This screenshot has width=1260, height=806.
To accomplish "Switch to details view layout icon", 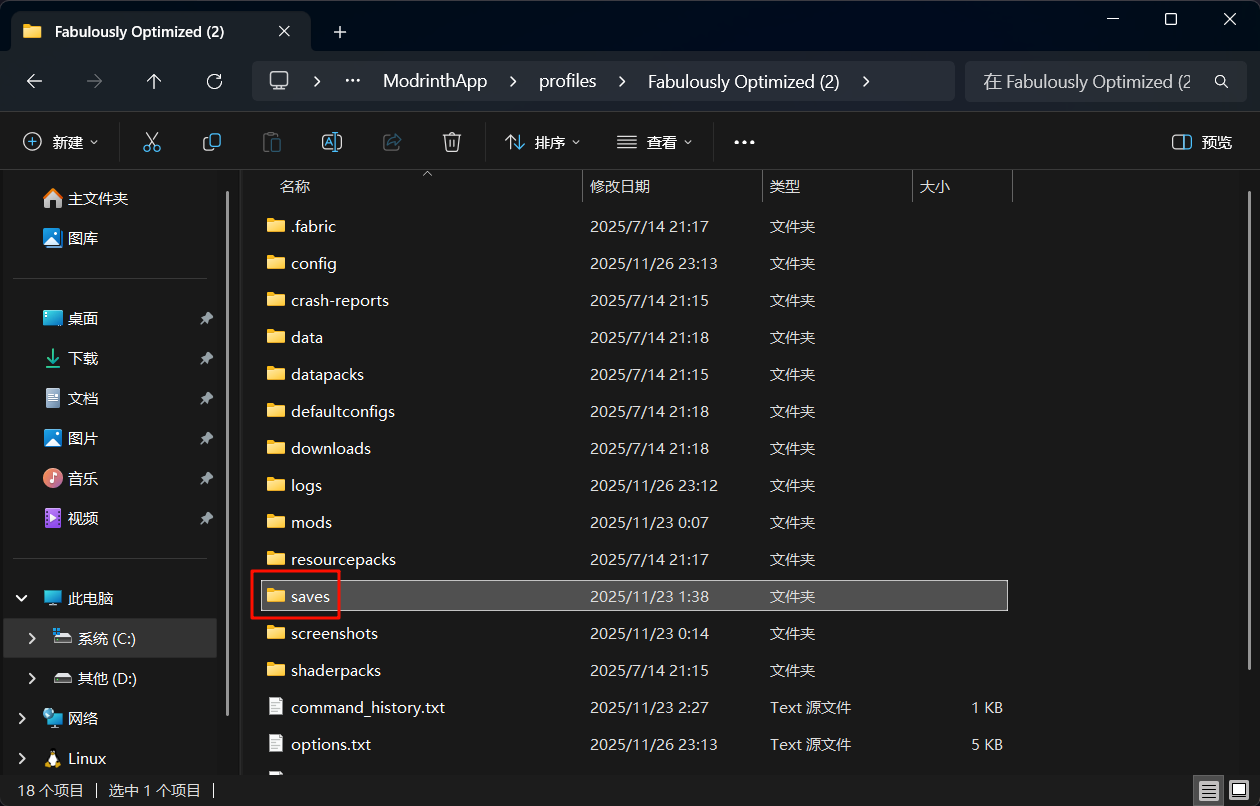I will 1209,791.
